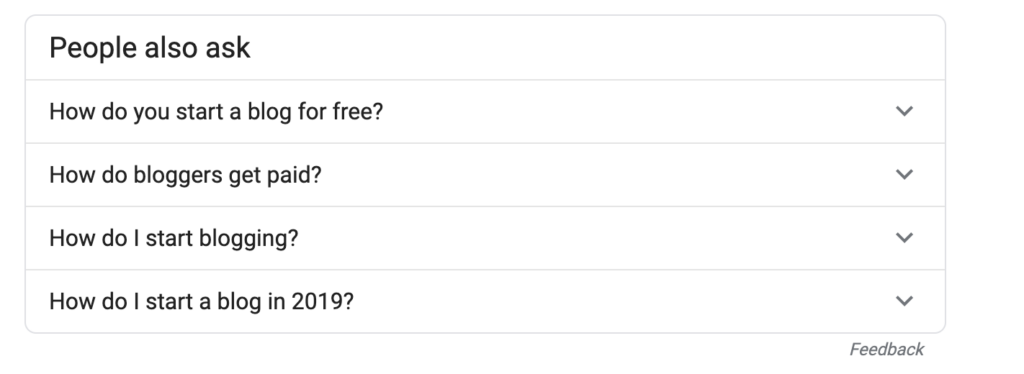Viewport: 1024px width, 374px height.
Task: Send feedback about these related questions
Action: [886, 350]
